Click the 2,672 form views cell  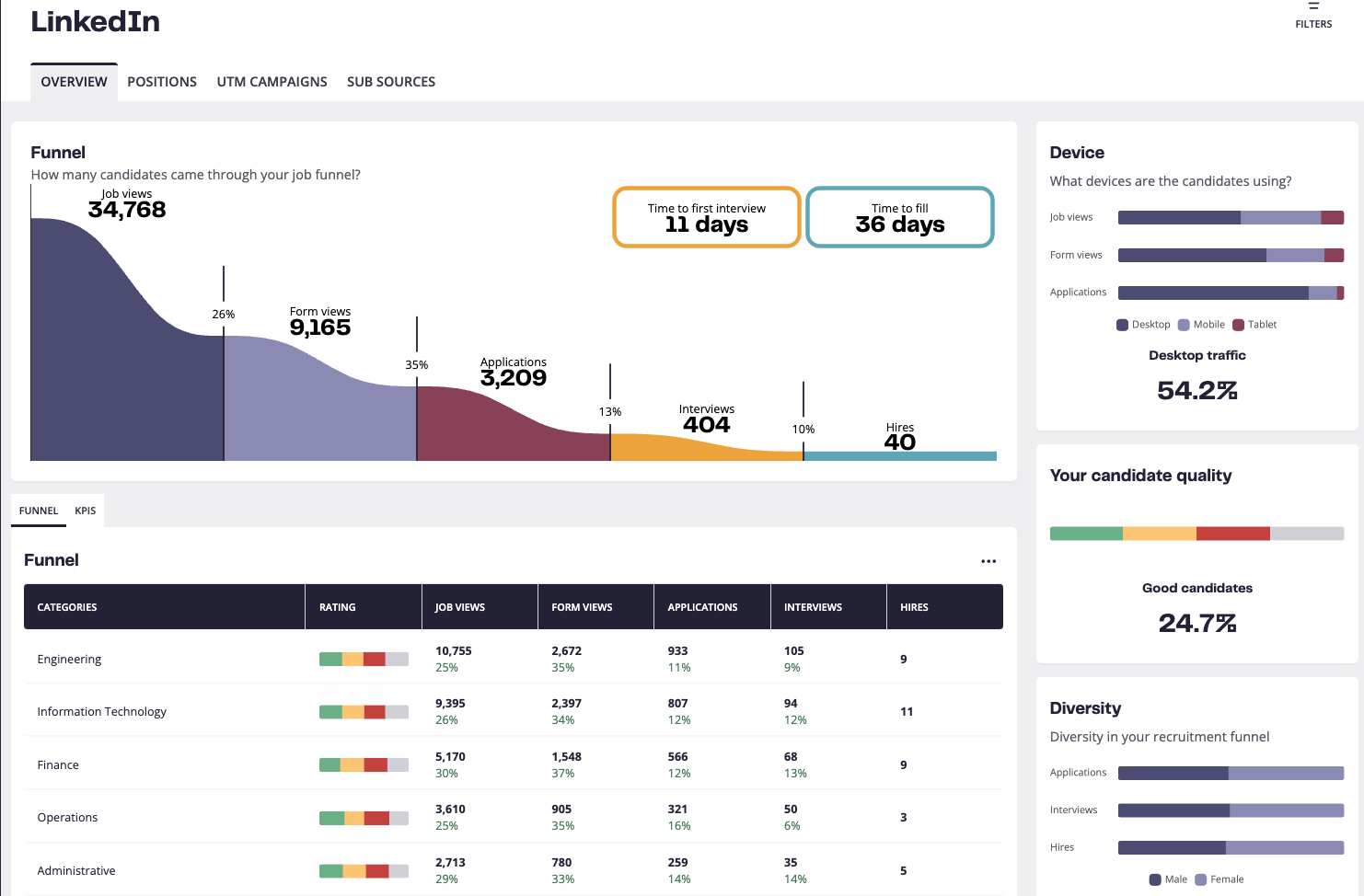tap(567, 650)
